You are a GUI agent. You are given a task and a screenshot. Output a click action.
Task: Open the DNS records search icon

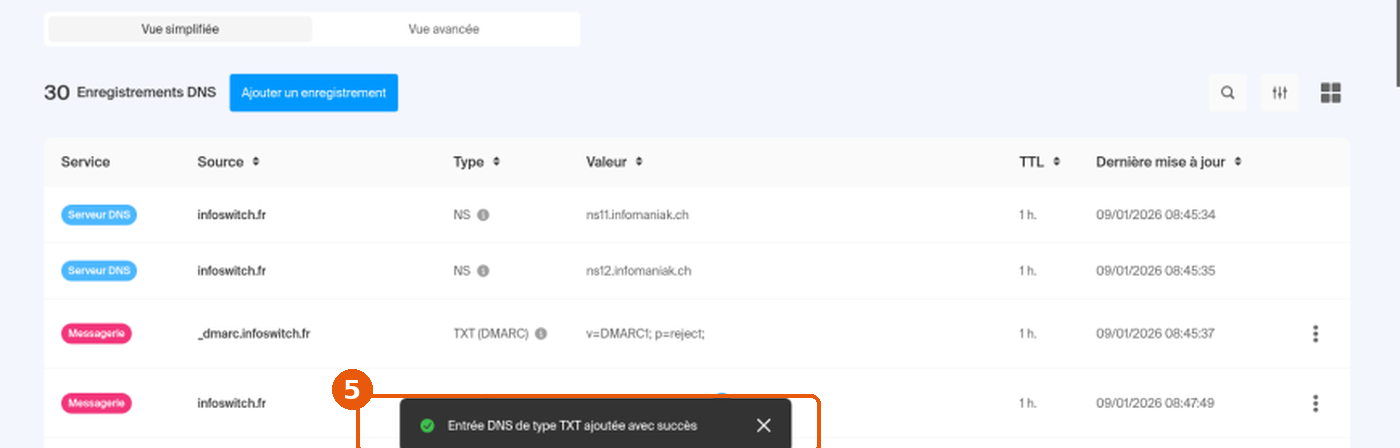1228,93
